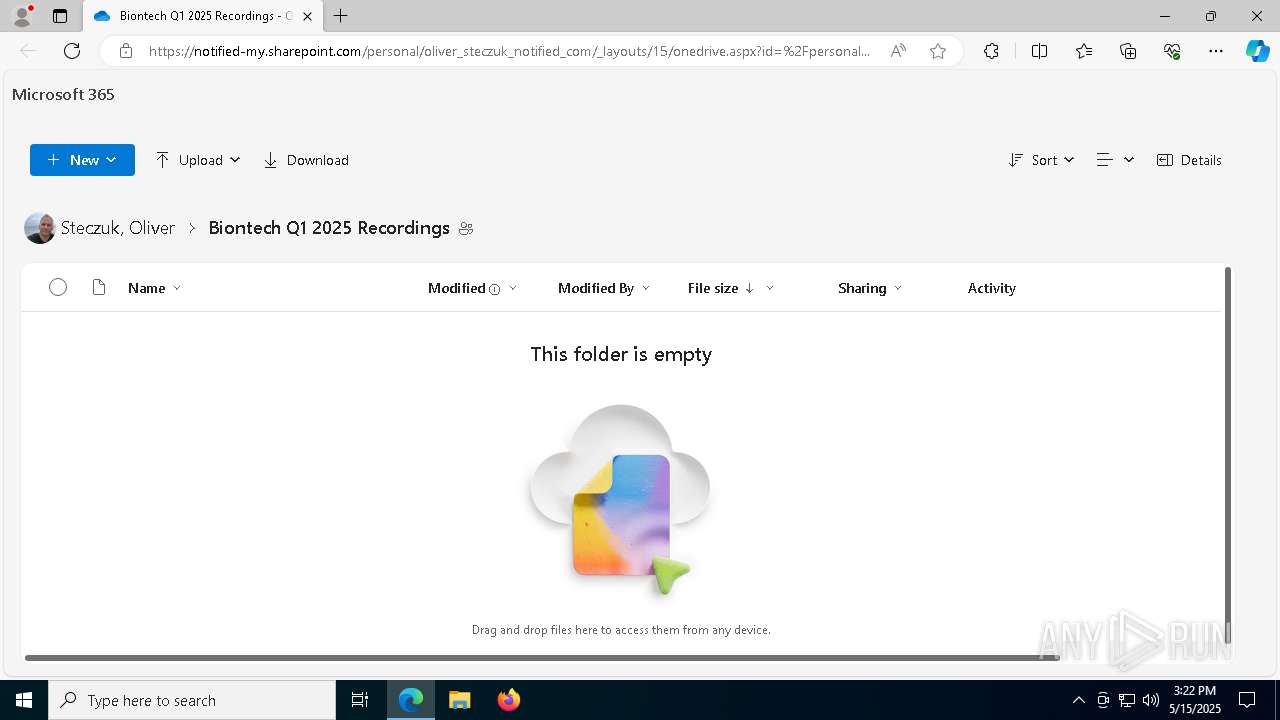Click the volume tray icon
The image size is (1280, 720).
point(1151,700)
